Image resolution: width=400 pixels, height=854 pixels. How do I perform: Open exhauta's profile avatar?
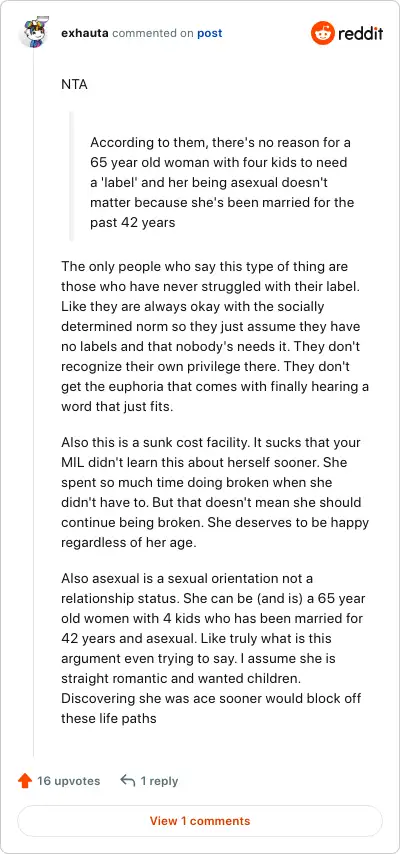[x=33, y=33]
